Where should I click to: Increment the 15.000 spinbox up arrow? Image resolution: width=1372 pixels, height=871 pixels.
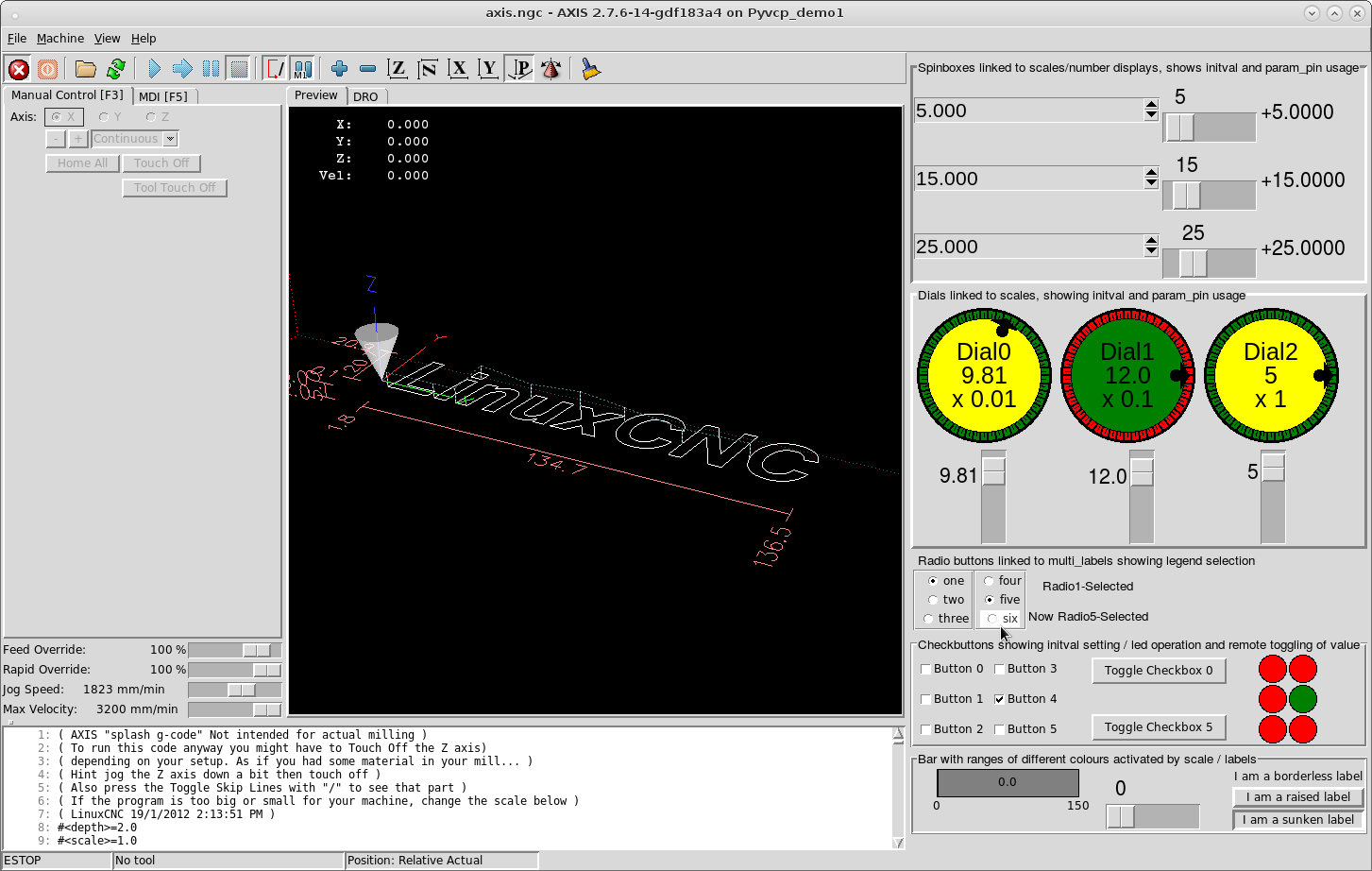1151,173
